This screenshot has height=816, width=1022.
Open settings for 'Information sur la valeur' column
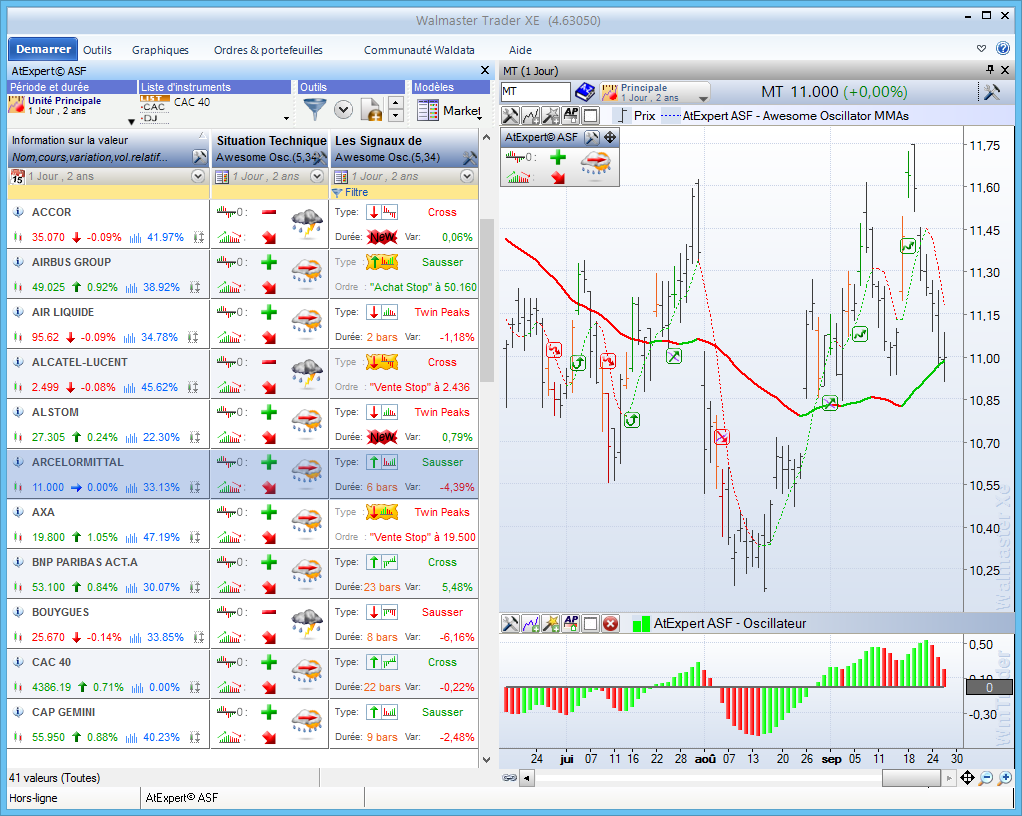pyautogui.click(x=199, y=156)
